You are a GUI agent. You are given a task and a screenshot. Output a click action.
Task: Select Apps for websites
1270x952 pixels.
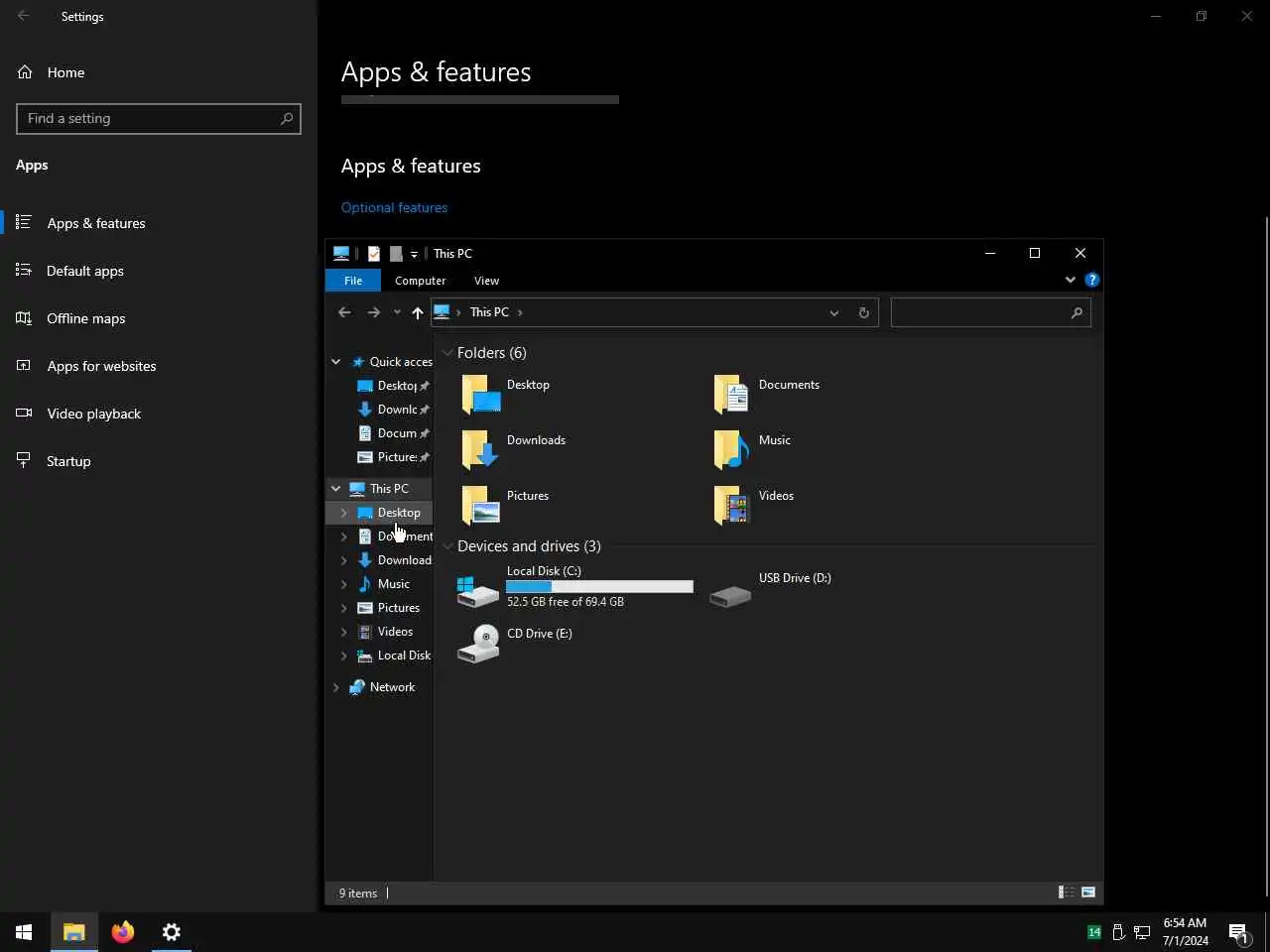click(x=159, y=366)
